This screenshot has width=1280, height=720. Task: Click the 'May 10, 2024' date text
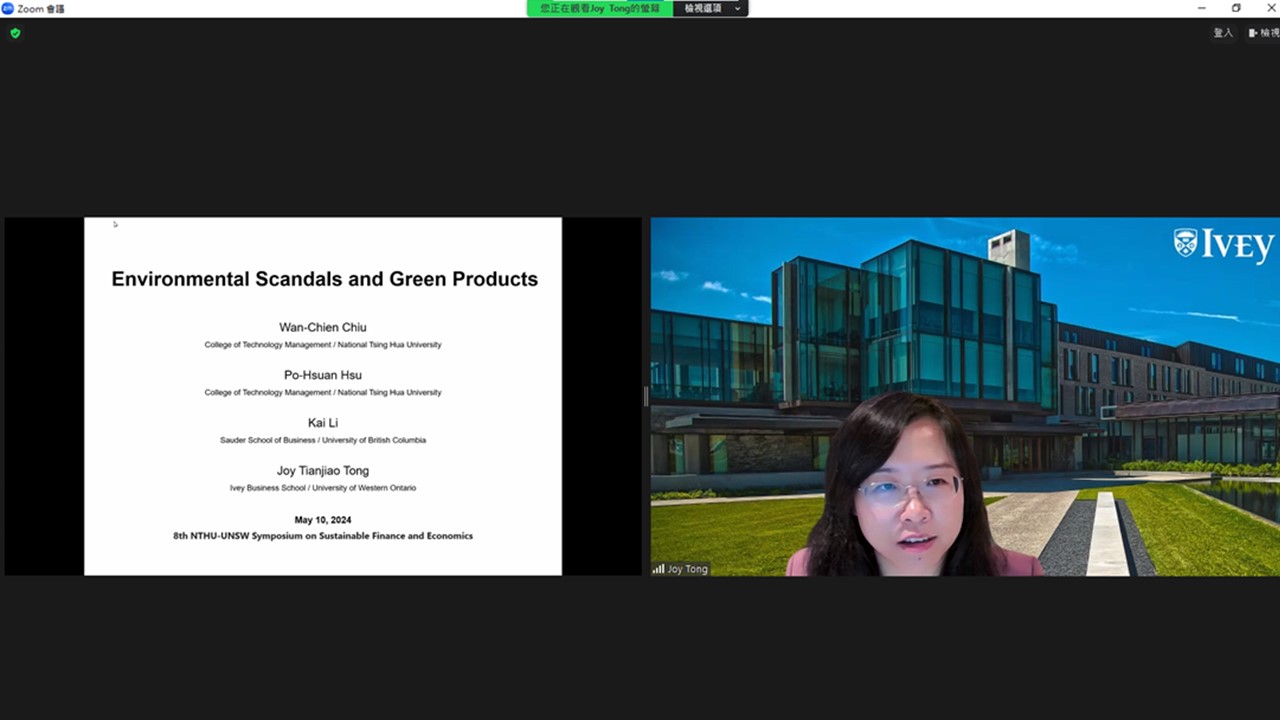(x=323, y=520)
